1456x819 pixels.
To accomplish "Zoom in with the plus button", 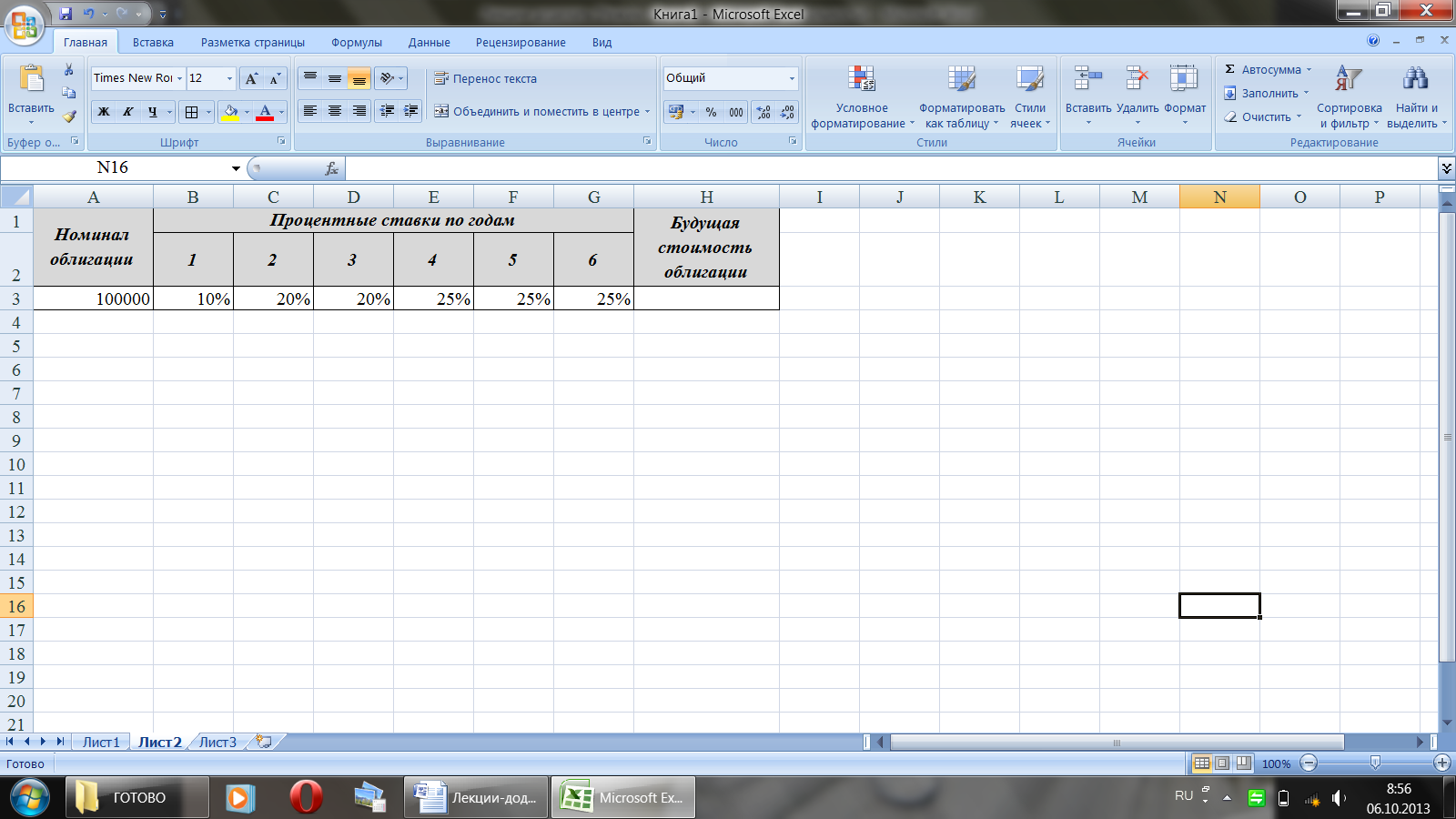I will (1441, 763).
